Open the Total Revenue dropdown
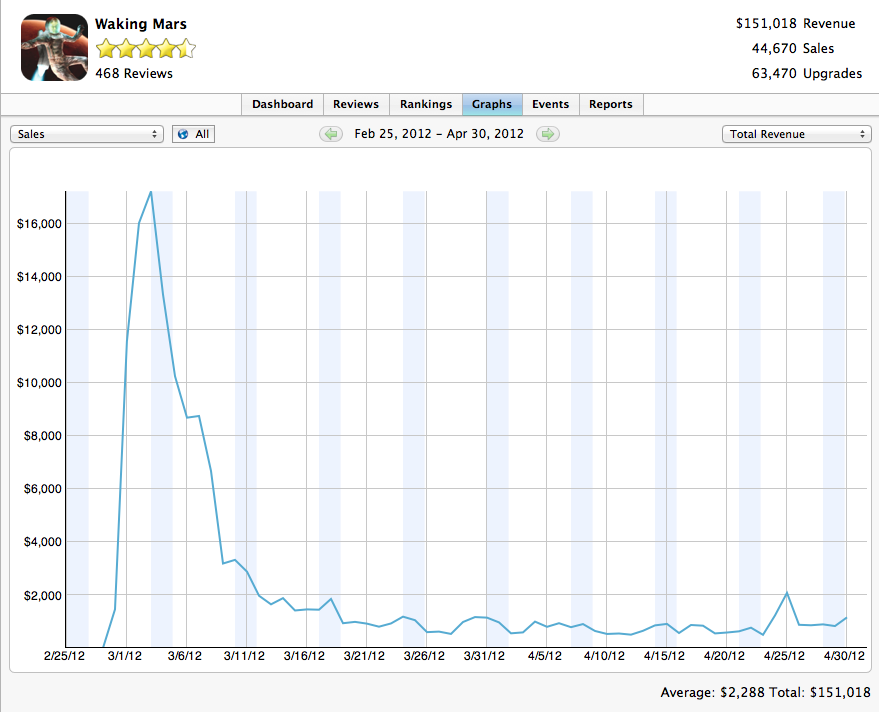Screen dimensions: 879x712 [797, 134]
